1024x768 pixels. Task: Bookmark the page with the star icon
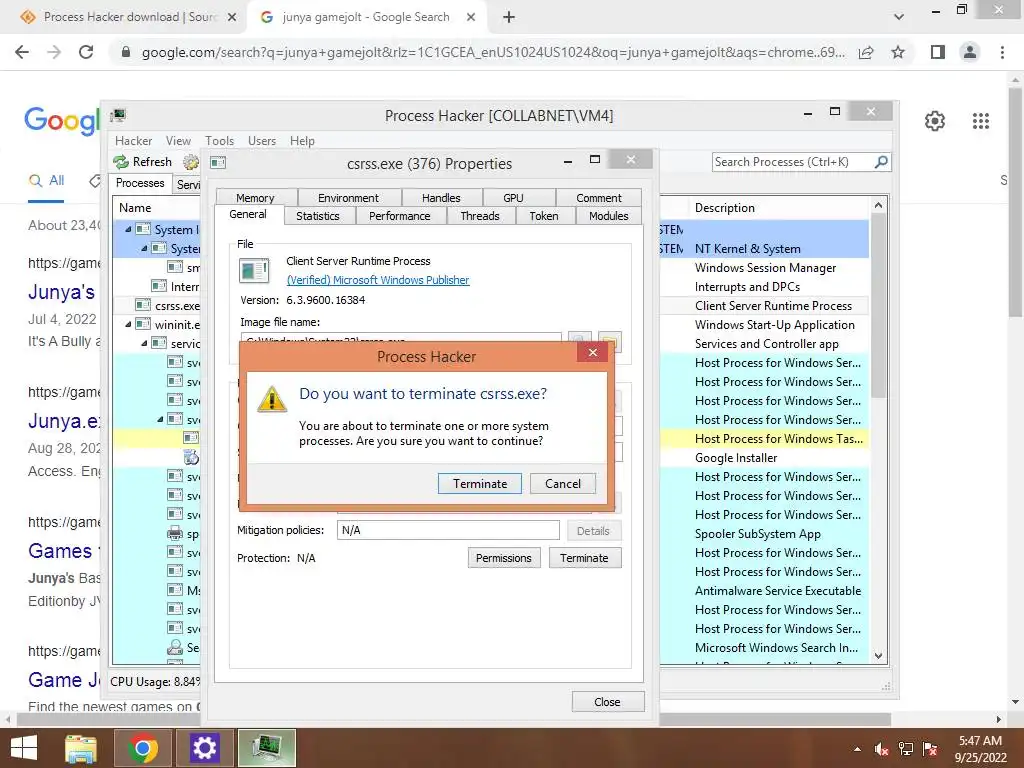tap(898, 52)
